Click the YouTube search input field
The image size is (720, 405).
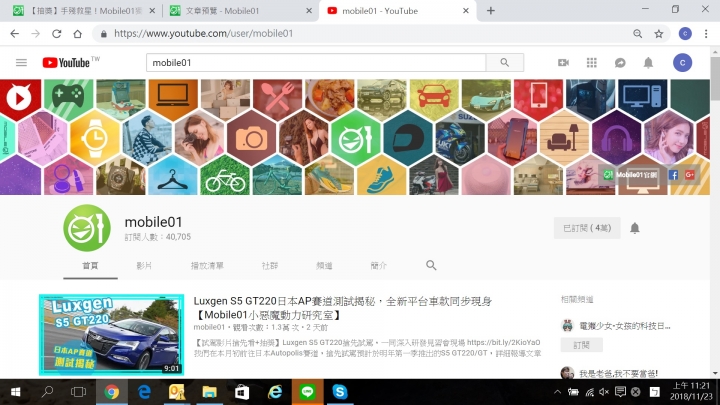tap(316, 62)
